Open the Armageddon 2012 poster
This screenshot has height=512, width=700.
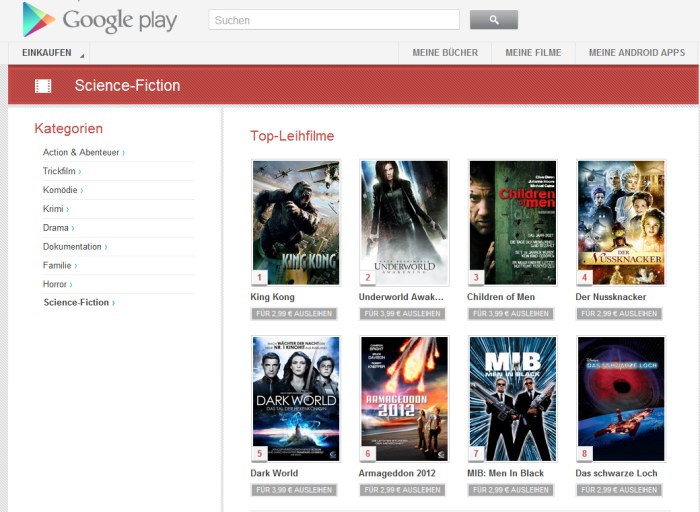tap(404, 399)
